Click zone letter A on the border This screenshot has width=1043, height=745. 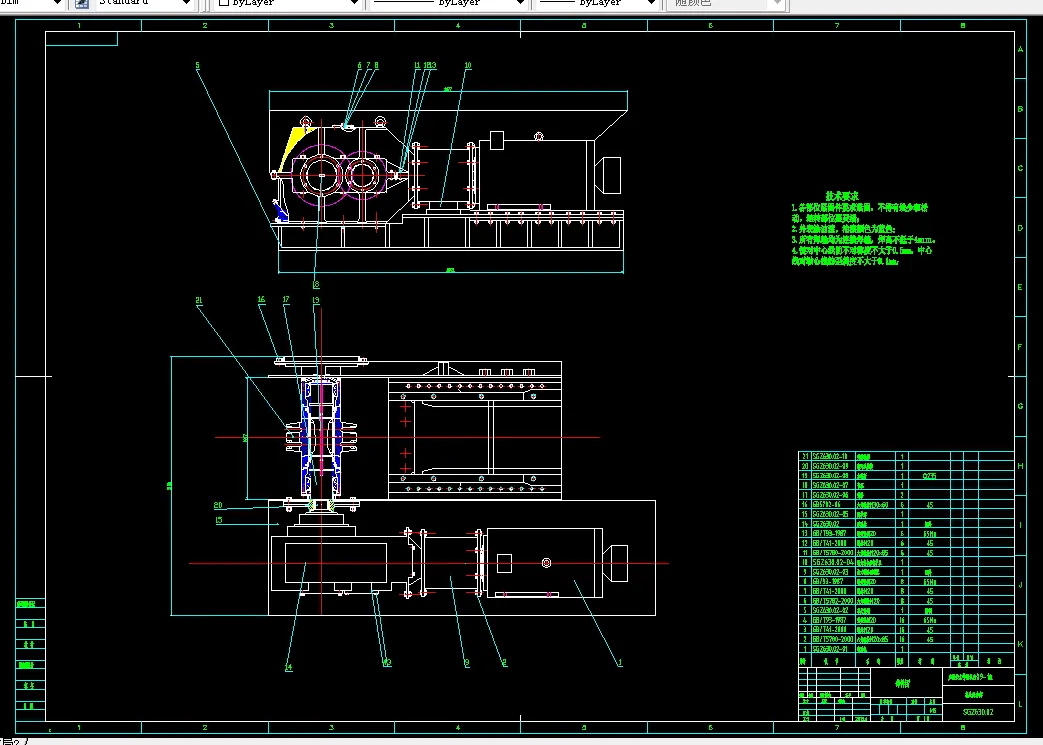1020,49
